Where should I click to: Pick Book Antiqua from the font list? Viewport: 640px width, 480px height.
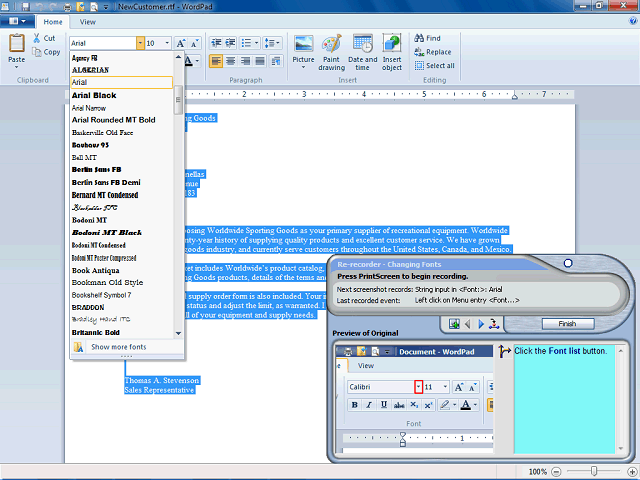(122, 270)
